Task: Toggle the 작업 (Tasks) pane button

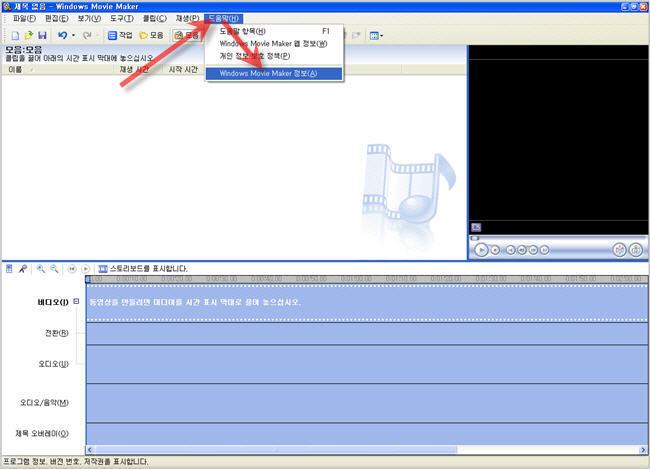Action: point(119,36)
